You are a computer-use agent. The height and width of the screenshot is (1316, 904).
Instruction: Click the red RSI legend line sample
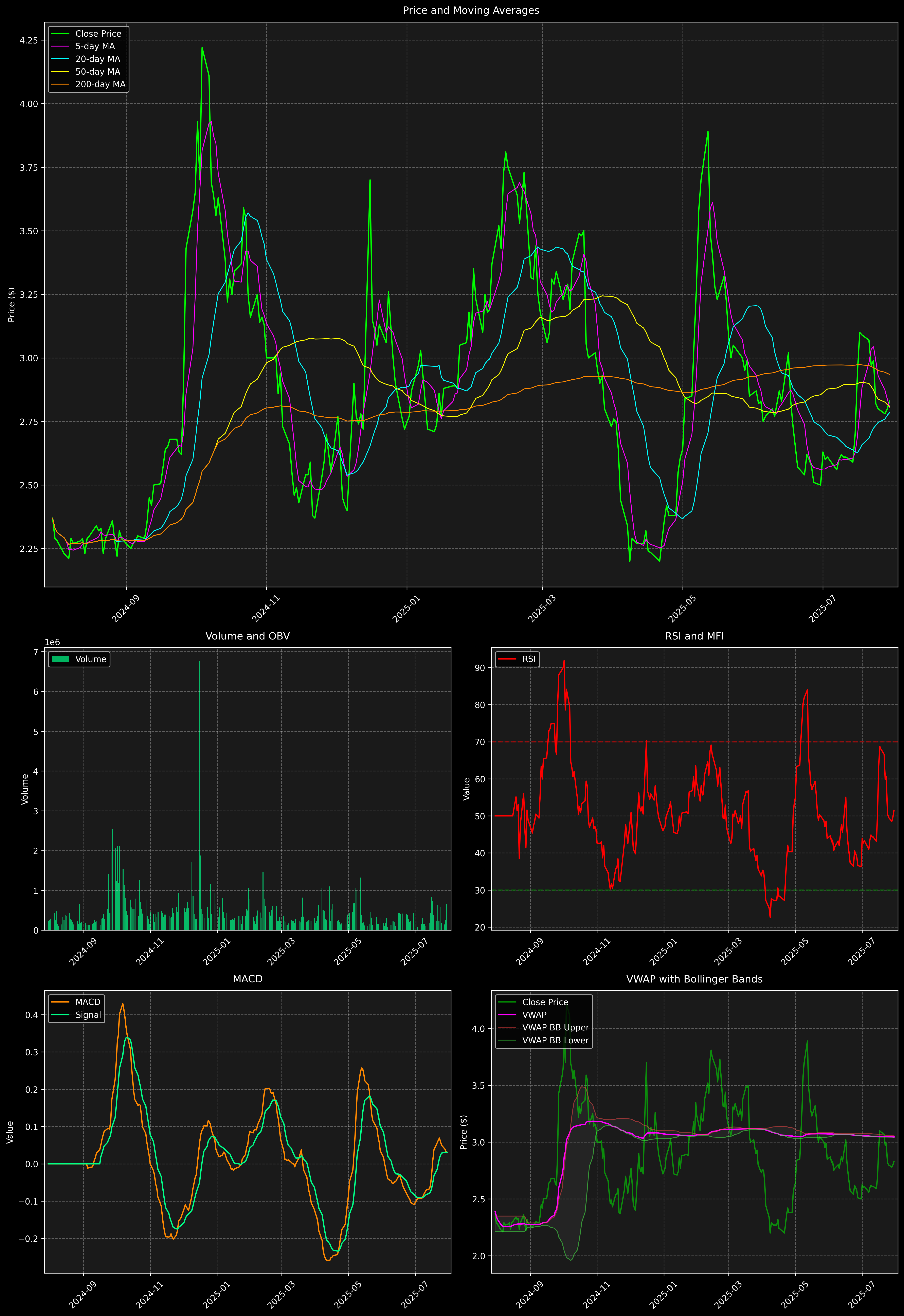(507, 659)
